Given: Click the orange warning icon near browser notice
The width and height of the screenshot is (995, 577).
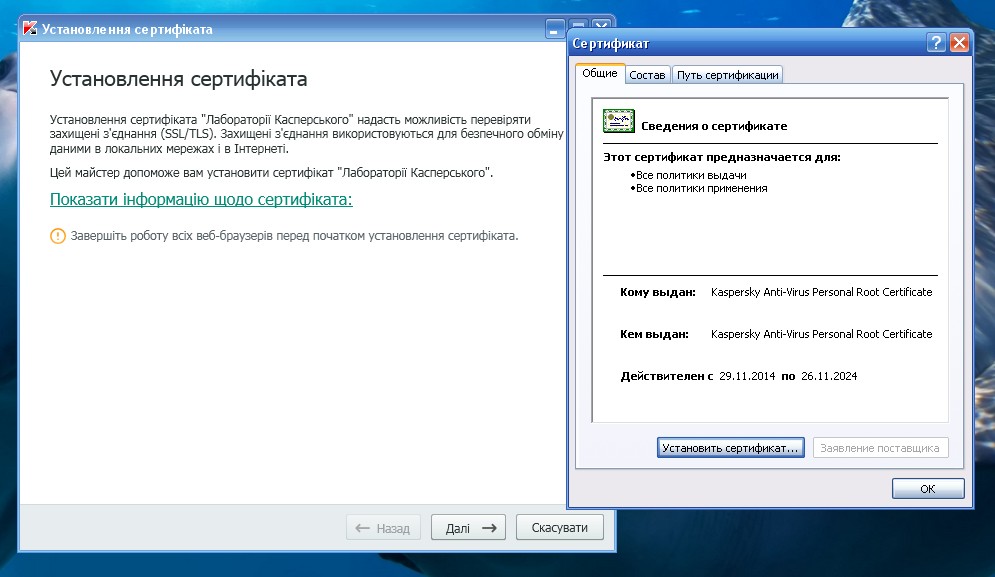Looking at the screenshot, I should [58, 236].
